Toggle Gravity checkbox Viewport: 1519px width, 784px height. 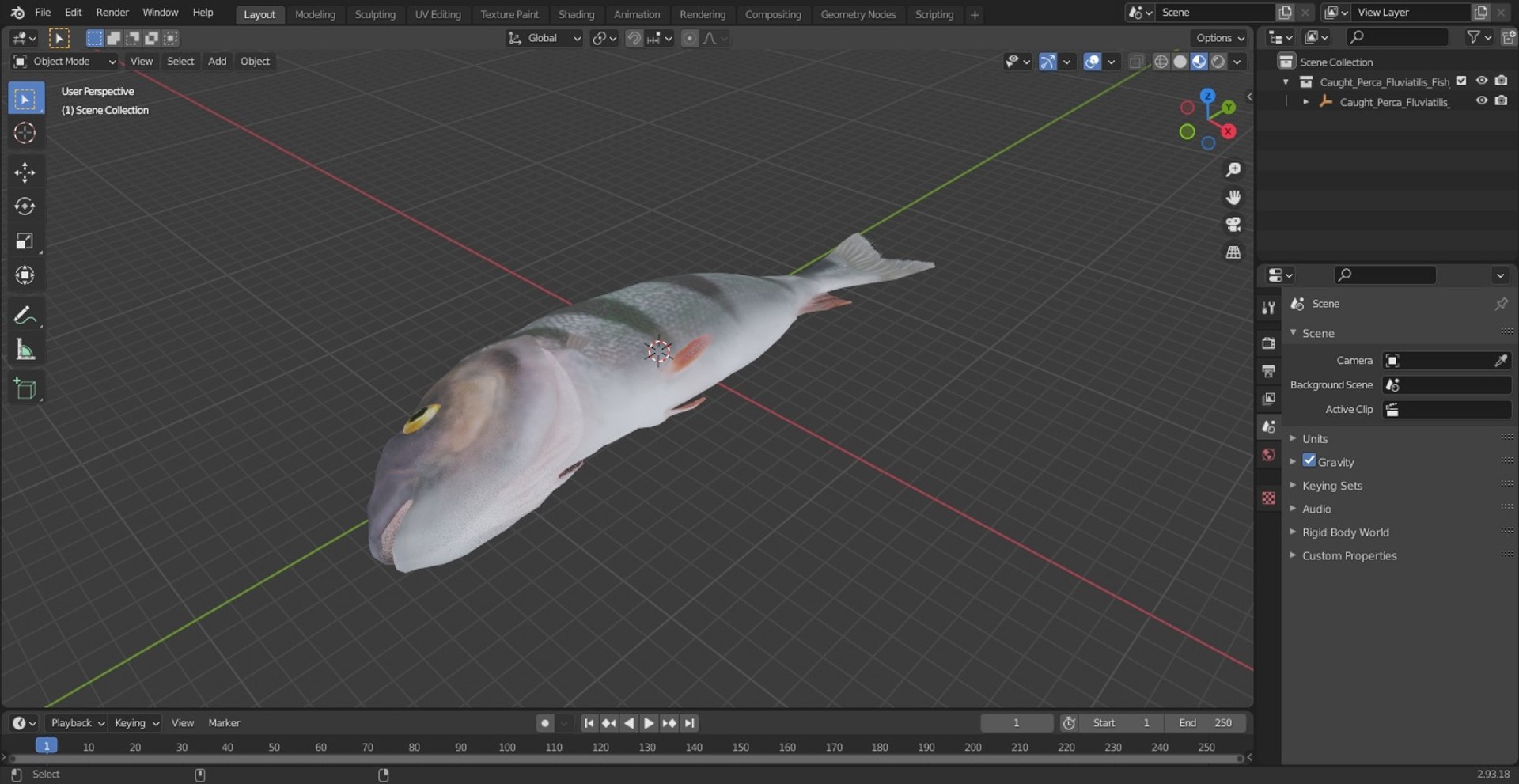(x=1309, y=460)
